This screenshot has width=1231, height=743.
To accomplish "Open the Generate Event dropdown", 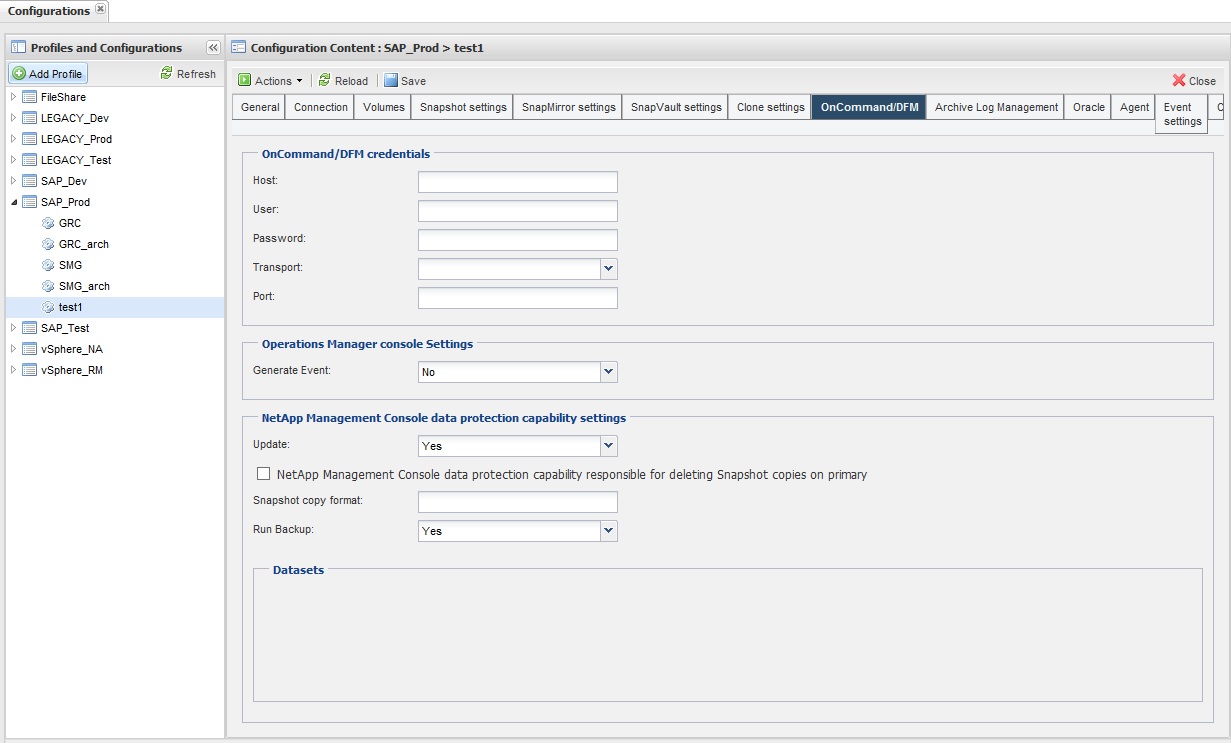I will point(608,372).
